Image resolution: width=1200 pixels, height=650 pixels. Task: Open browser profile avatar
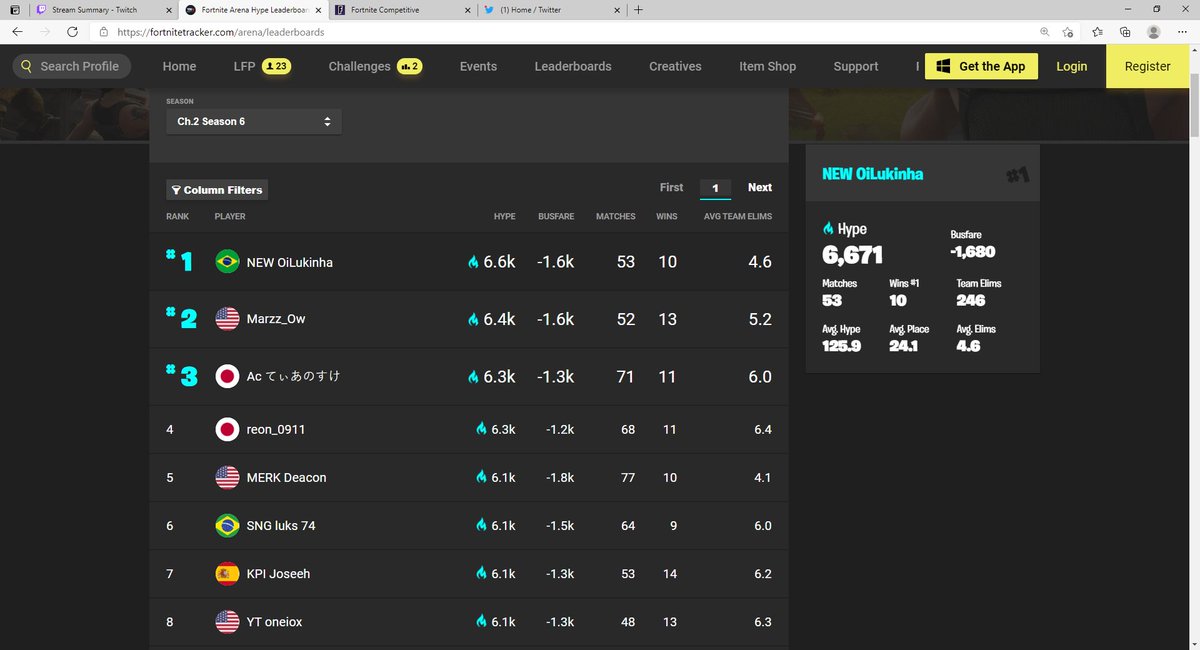1154,32
